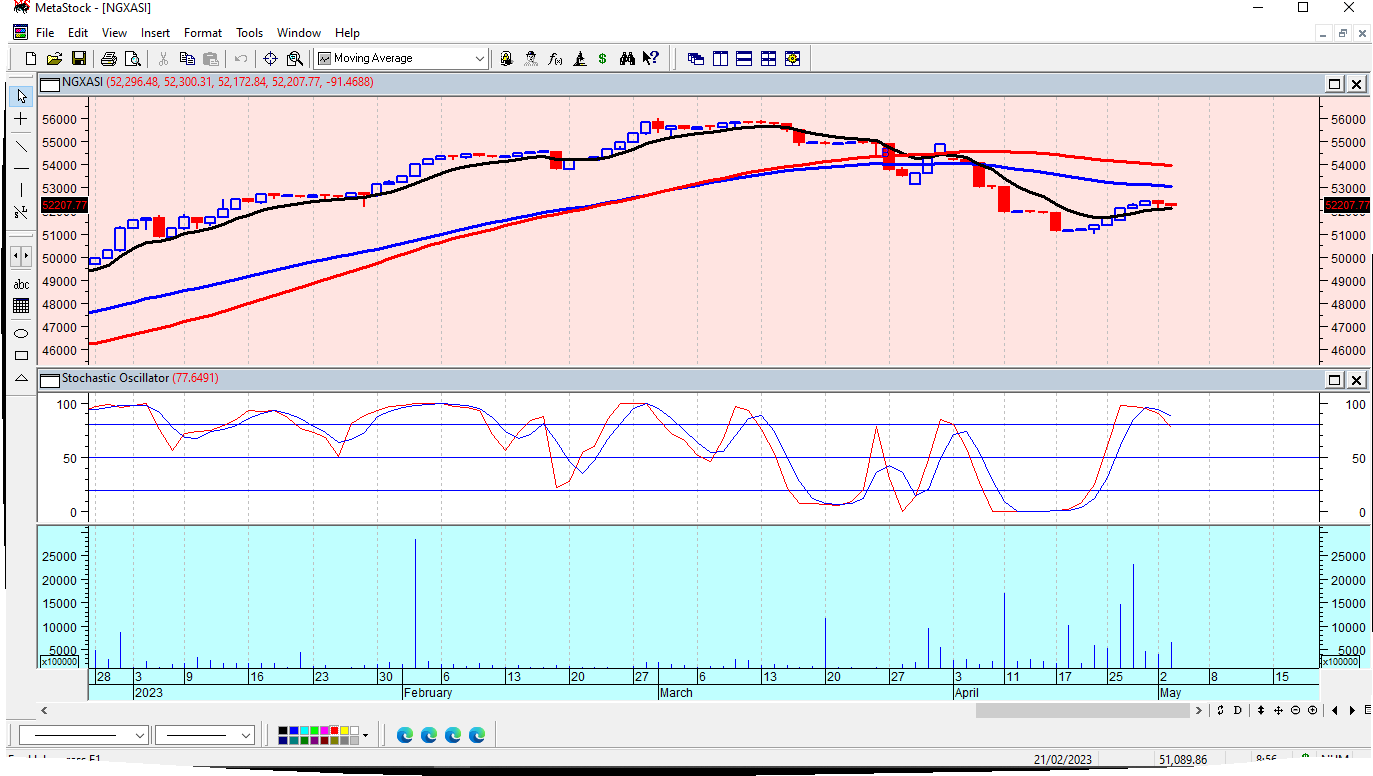This screenshot has width=1373, height=776.
Task: Click the horizontal chart scrollbar thumb
Action: point(1083,710)
